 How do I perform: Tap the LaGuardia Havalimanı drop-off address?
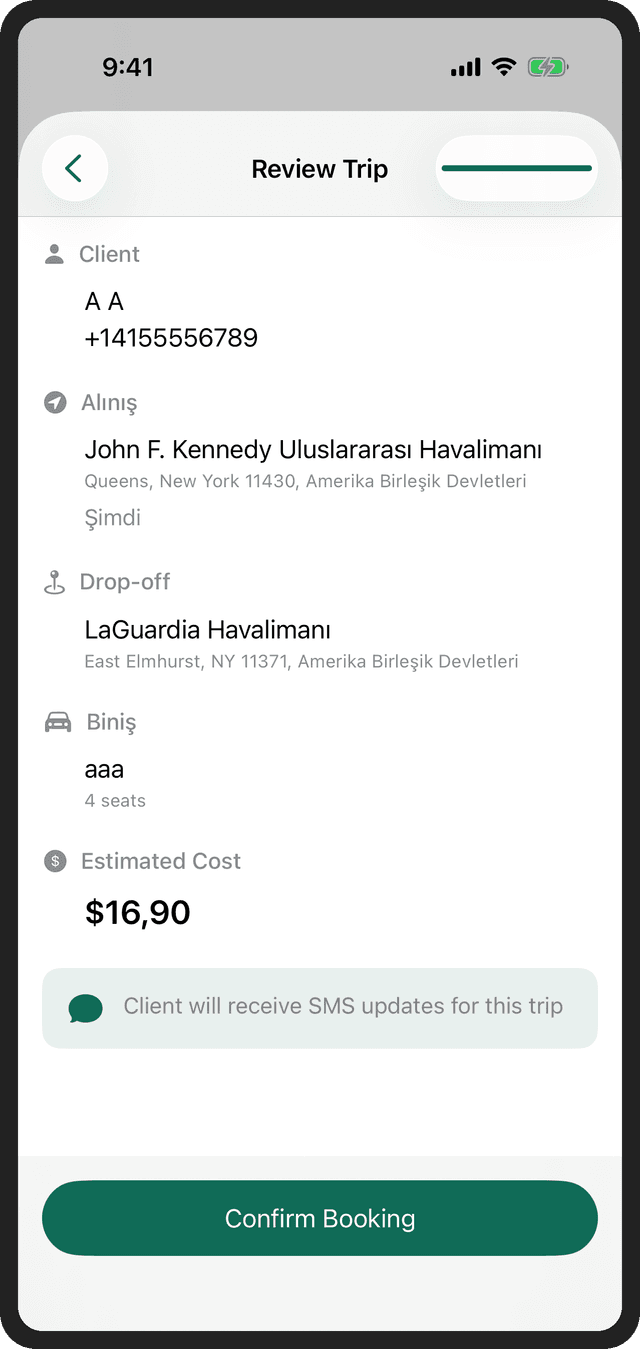pos(206,630)
